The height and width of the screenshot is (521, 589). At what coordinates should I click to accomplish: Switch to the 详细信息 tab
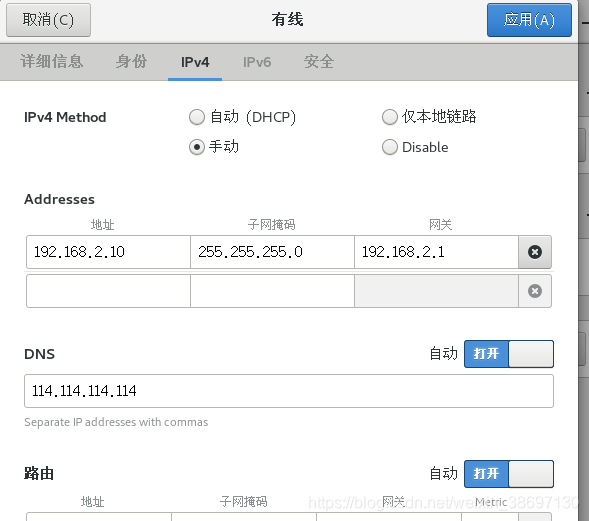[x=51, y=62]
